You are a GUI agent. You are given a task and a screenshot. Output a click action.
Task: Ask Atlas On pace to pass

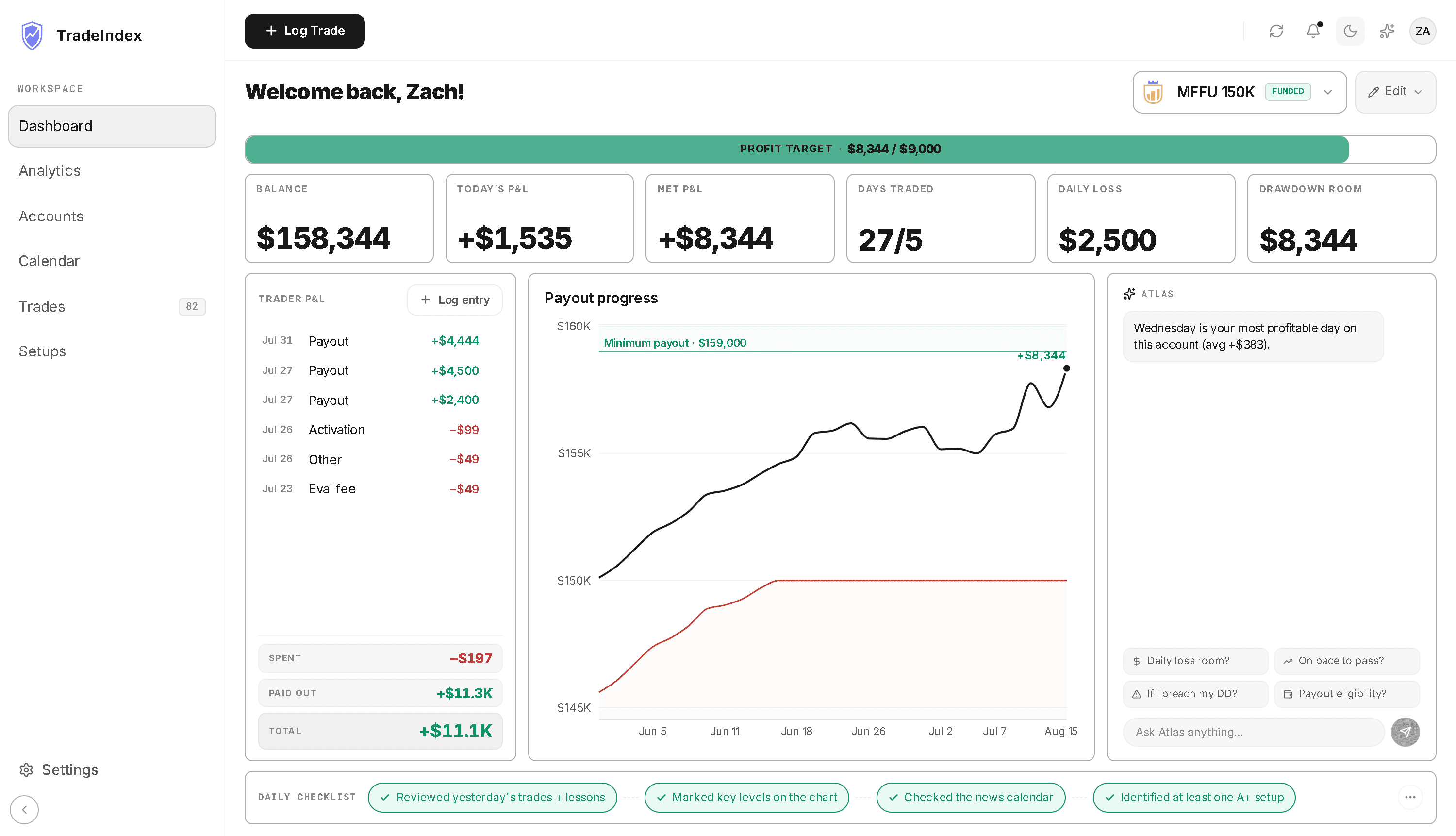click(x=1347, y=661)
